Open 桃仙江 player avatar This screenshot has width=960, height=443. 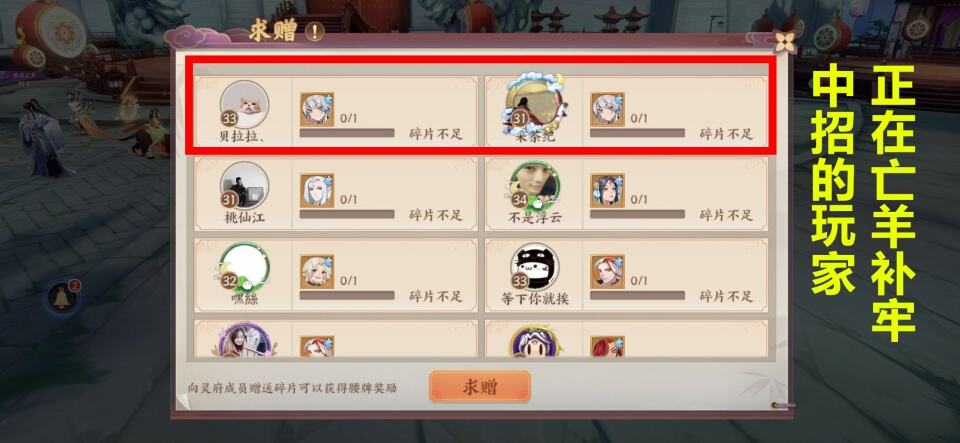[244, 186]
